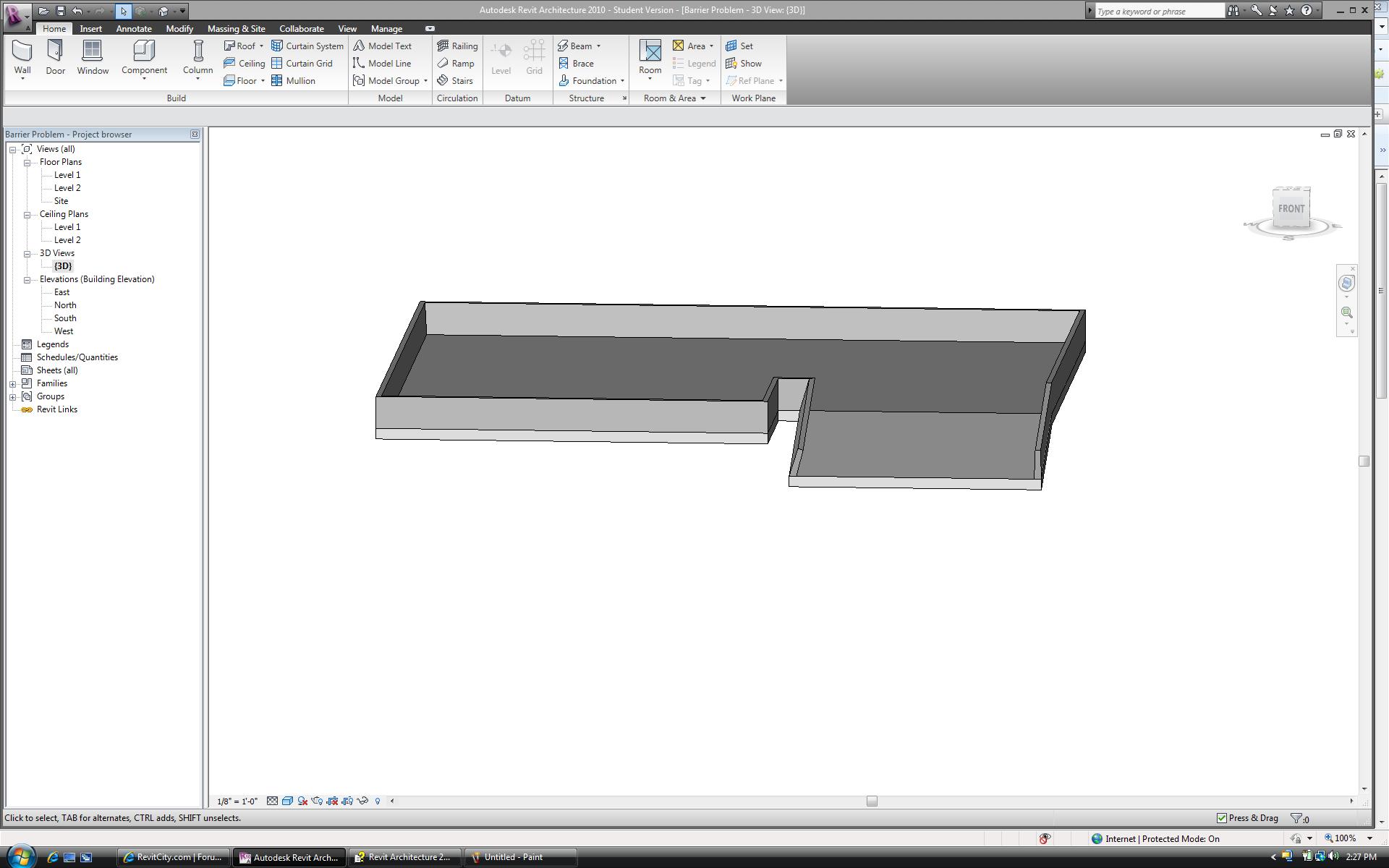Image resolution: width=1389 pixels, height=868 pixels.
Task: Click the FRONT face of ViewCube
Action: [x=1291, y=209]
